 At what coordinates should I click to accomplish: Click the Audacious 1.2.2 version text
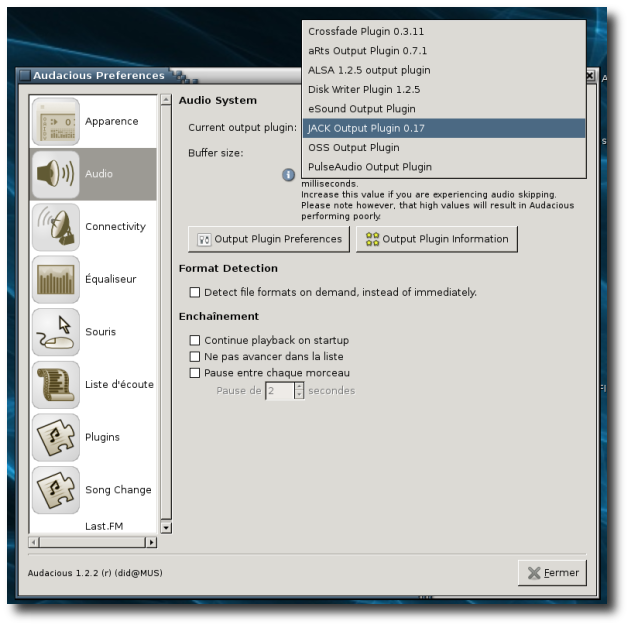[95, 573]
